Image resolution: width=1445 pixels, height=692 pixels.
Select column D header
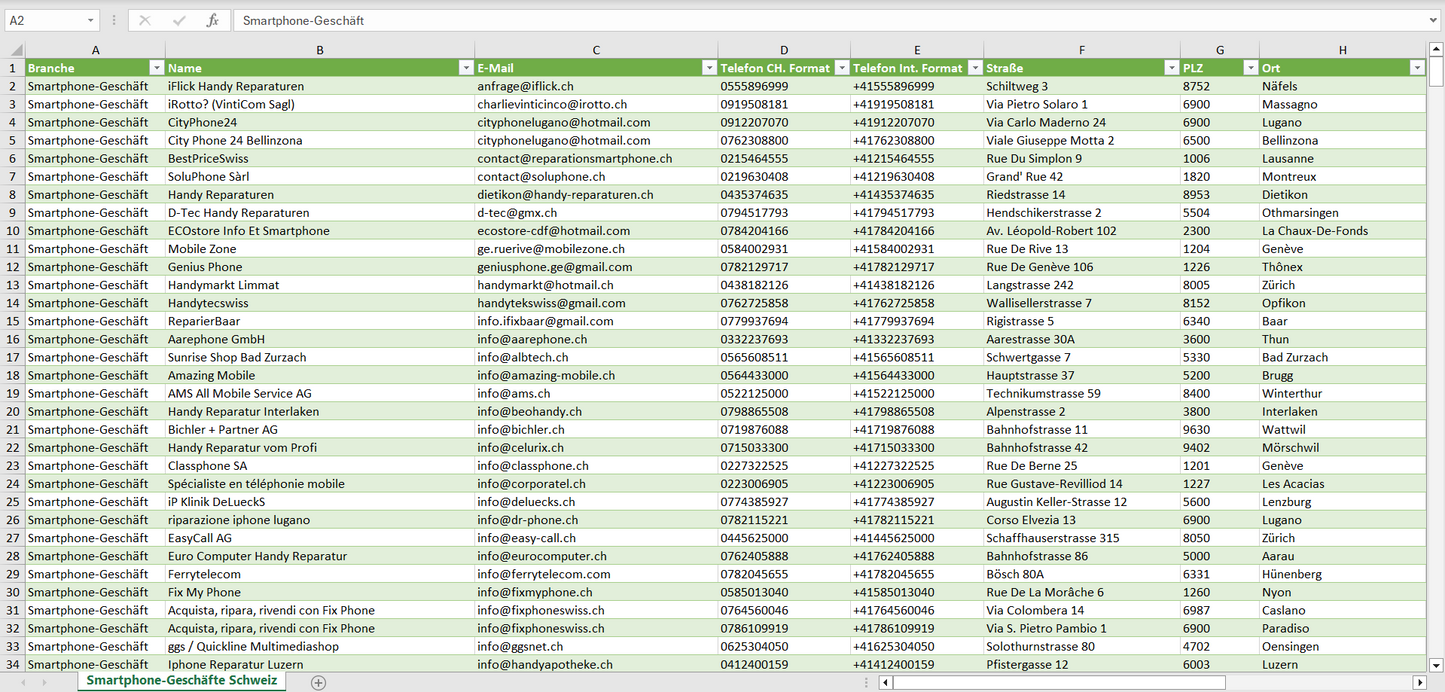[x=783, y=50]
